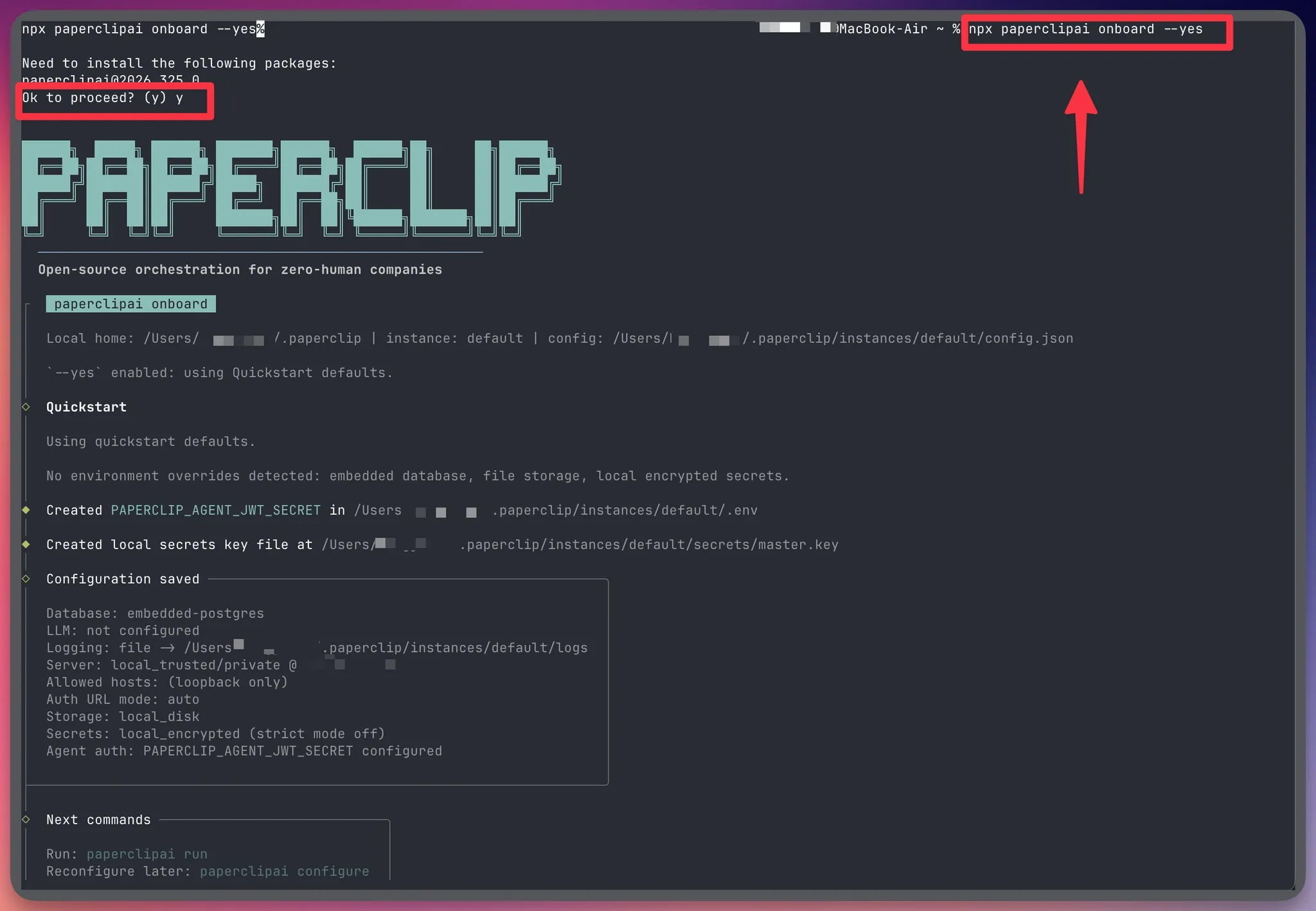The image size is (1316, 911).
Task: Click the Database: embedded-postgres line
Action: click(155, 614)
